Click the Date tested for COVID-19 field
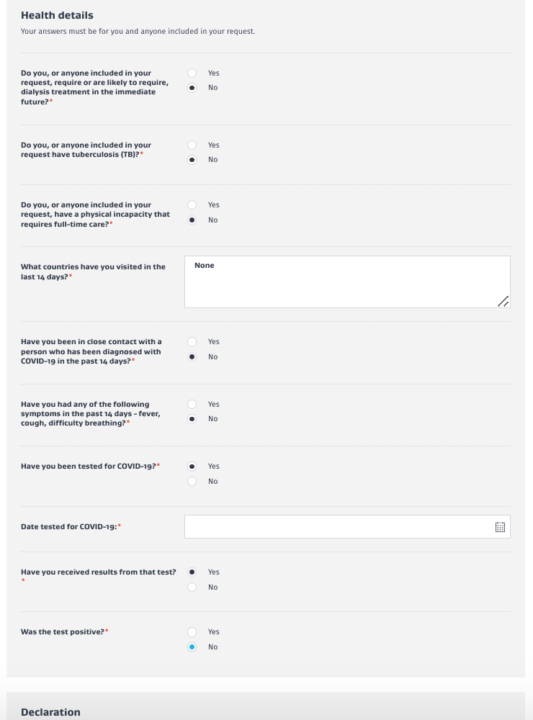The width and height of the screenshot is (533, 720). (347, 527)
